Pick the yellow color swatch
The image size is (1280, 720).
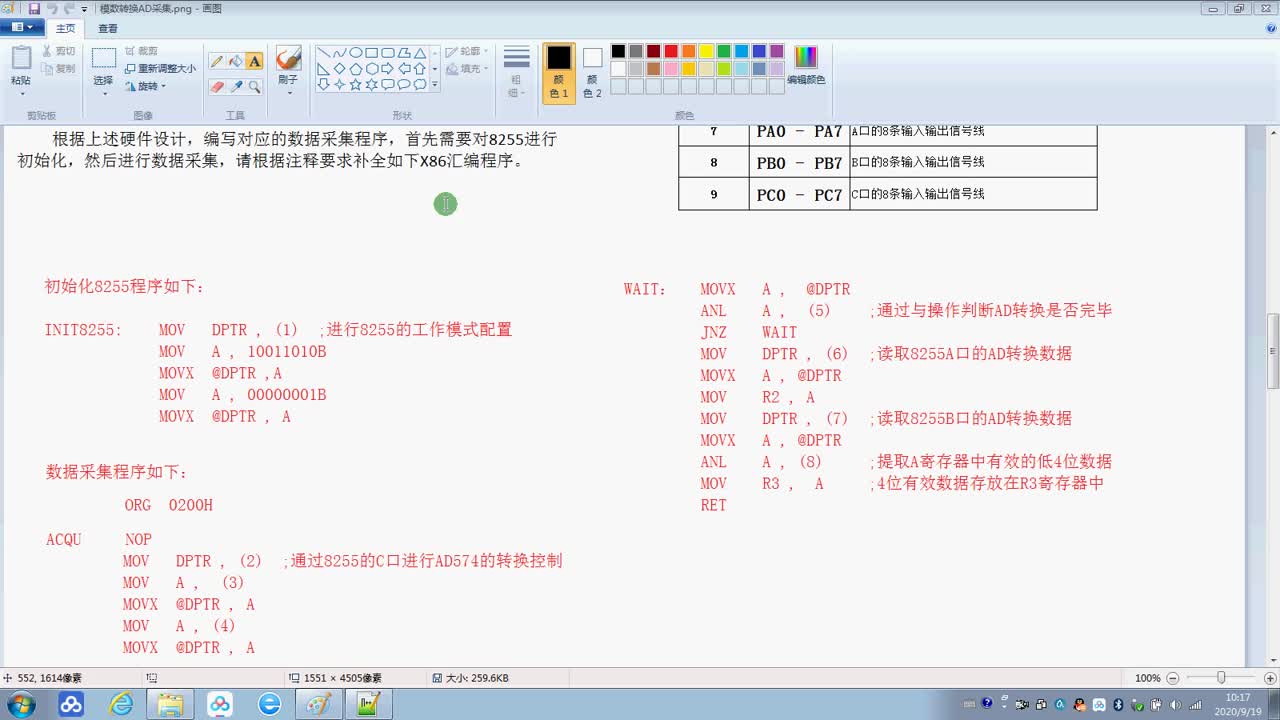click(706, 51)
